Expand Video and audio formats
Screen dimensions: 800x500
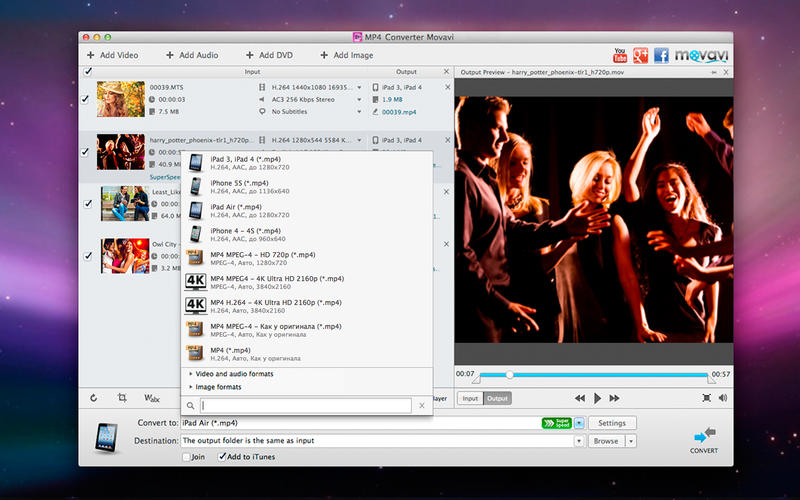tap(234, 374)
